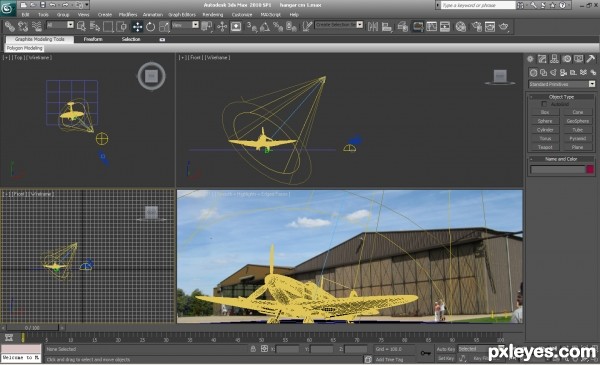Toggle the Graphite Modeling Tools ribbon icon
Image resolution: width=600 pixels, height=365 pixels.
[418, 26]
